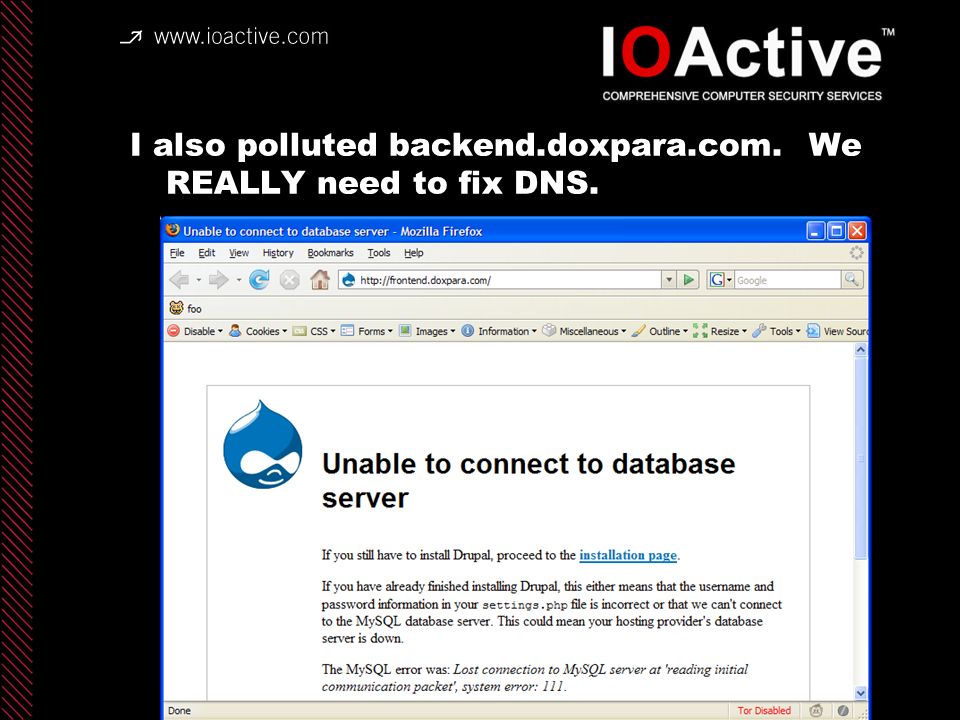Click the status bar icon right of Tor Disabled

click(816, 710)
